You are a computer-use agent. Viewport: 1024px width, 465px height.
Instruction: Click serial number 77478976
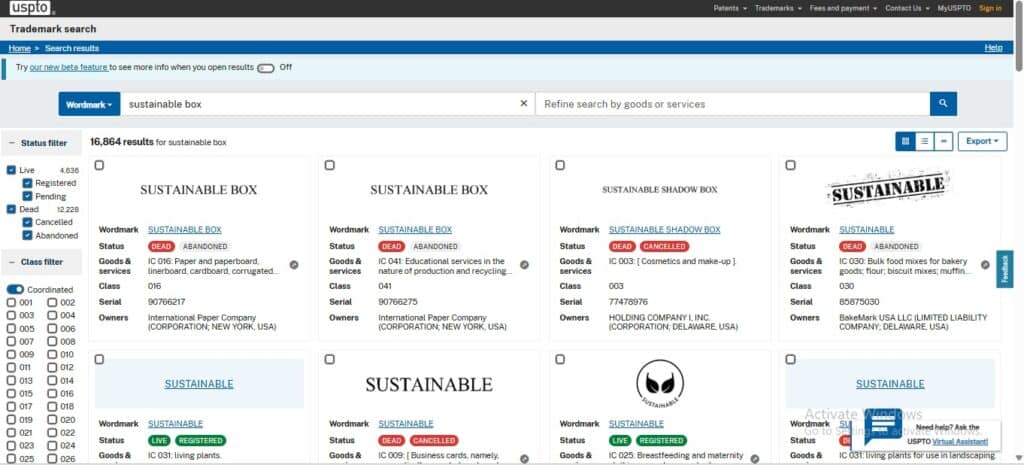click(628, 302)
